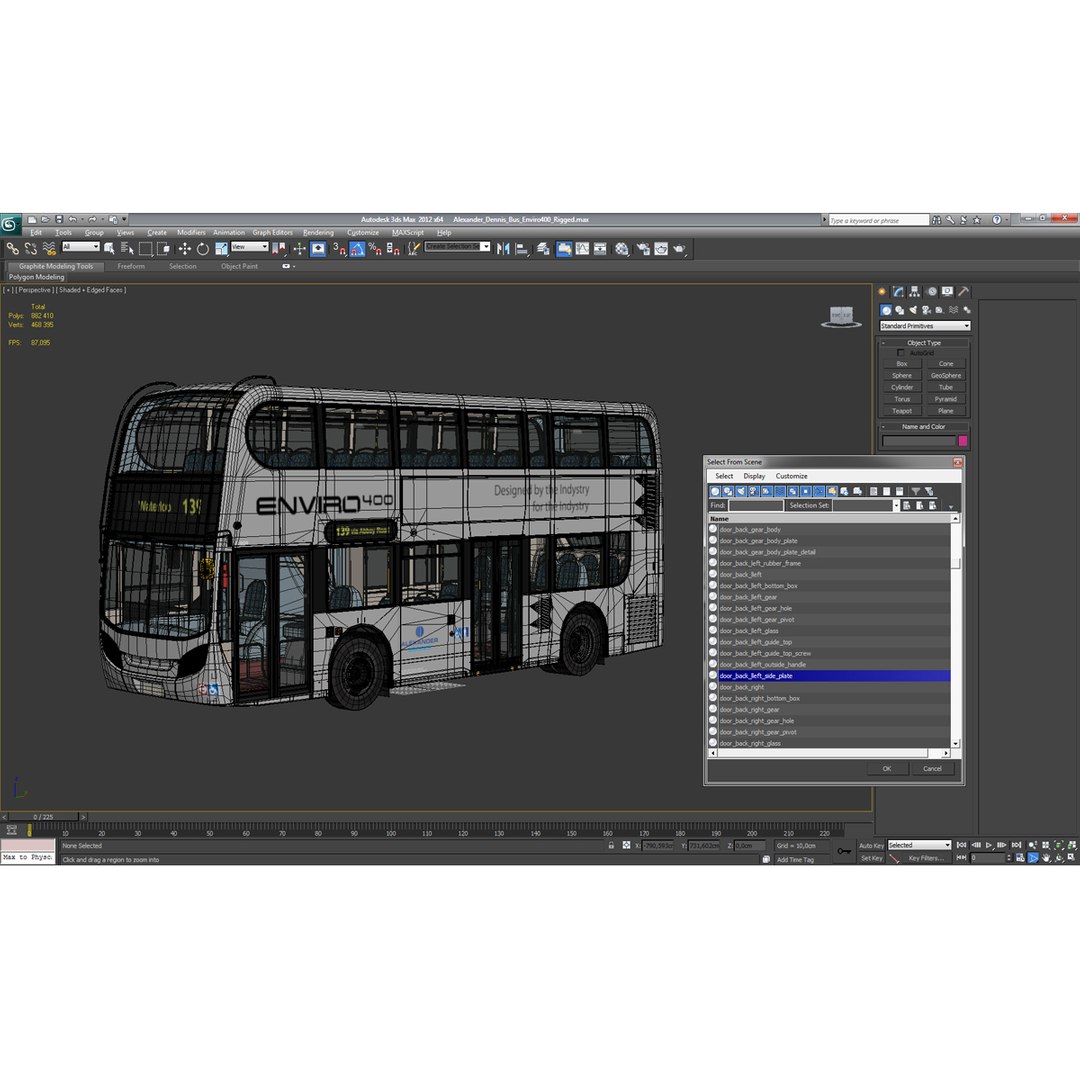Click the magenta object color swatch
The width and height of the screenshot is (1080, 1080).
pos(962,441)
